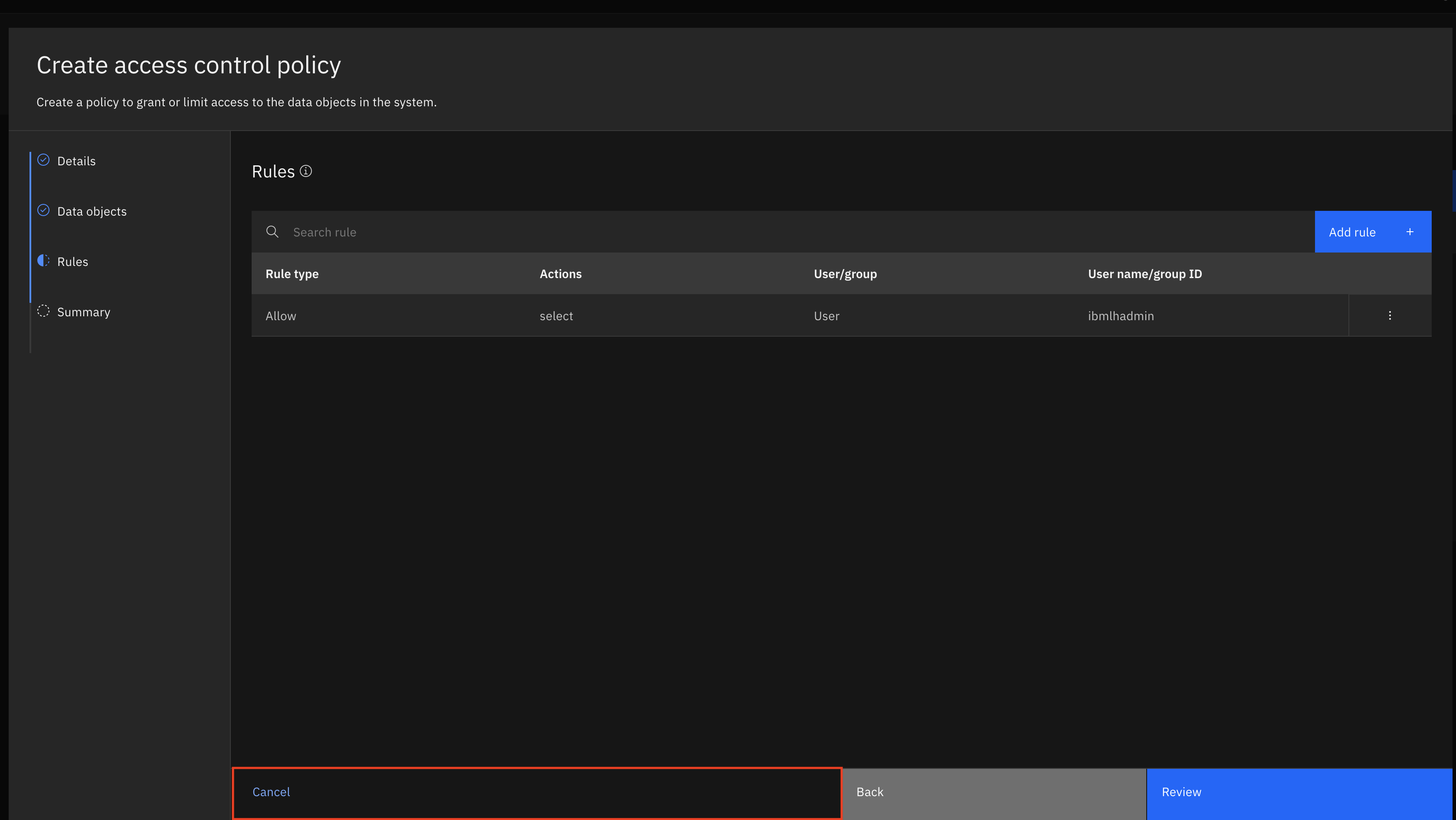Click the search magnifier icon
This screenshot has height=820, width=1456.
coord(272,232)
